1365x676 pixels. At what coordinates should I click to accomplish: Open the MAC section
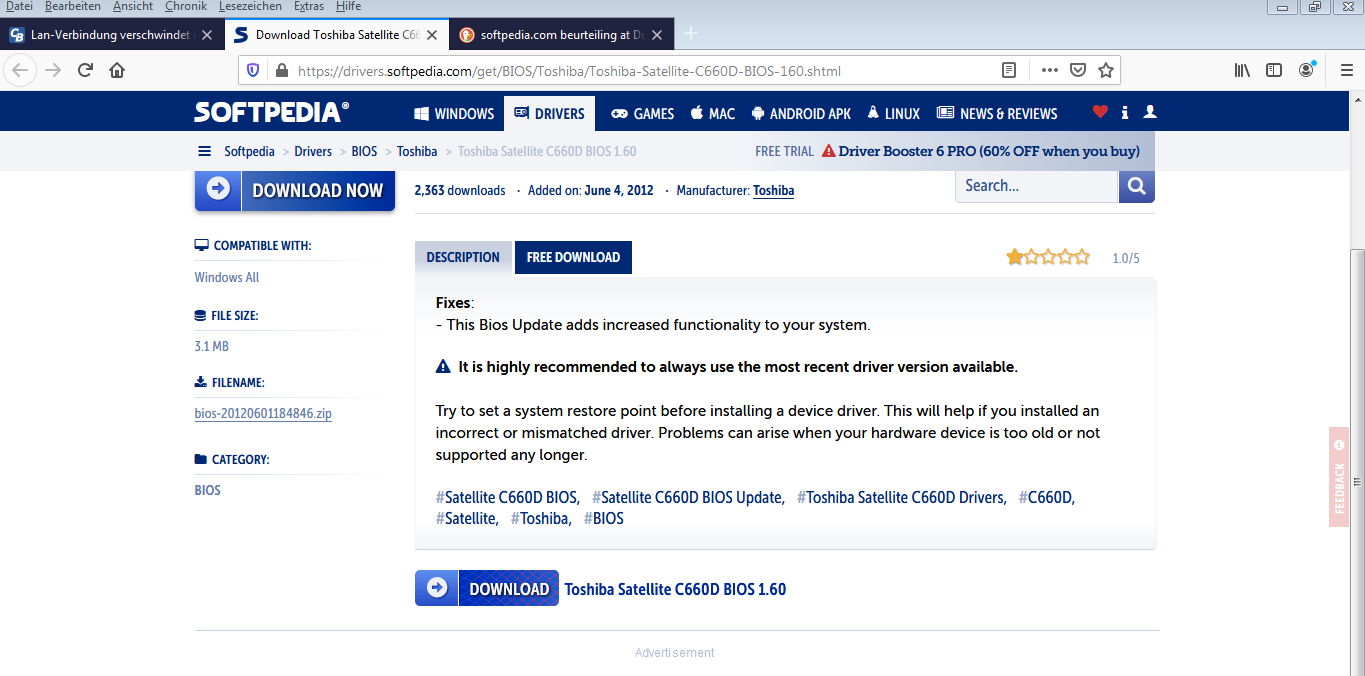tap(713, 114)
